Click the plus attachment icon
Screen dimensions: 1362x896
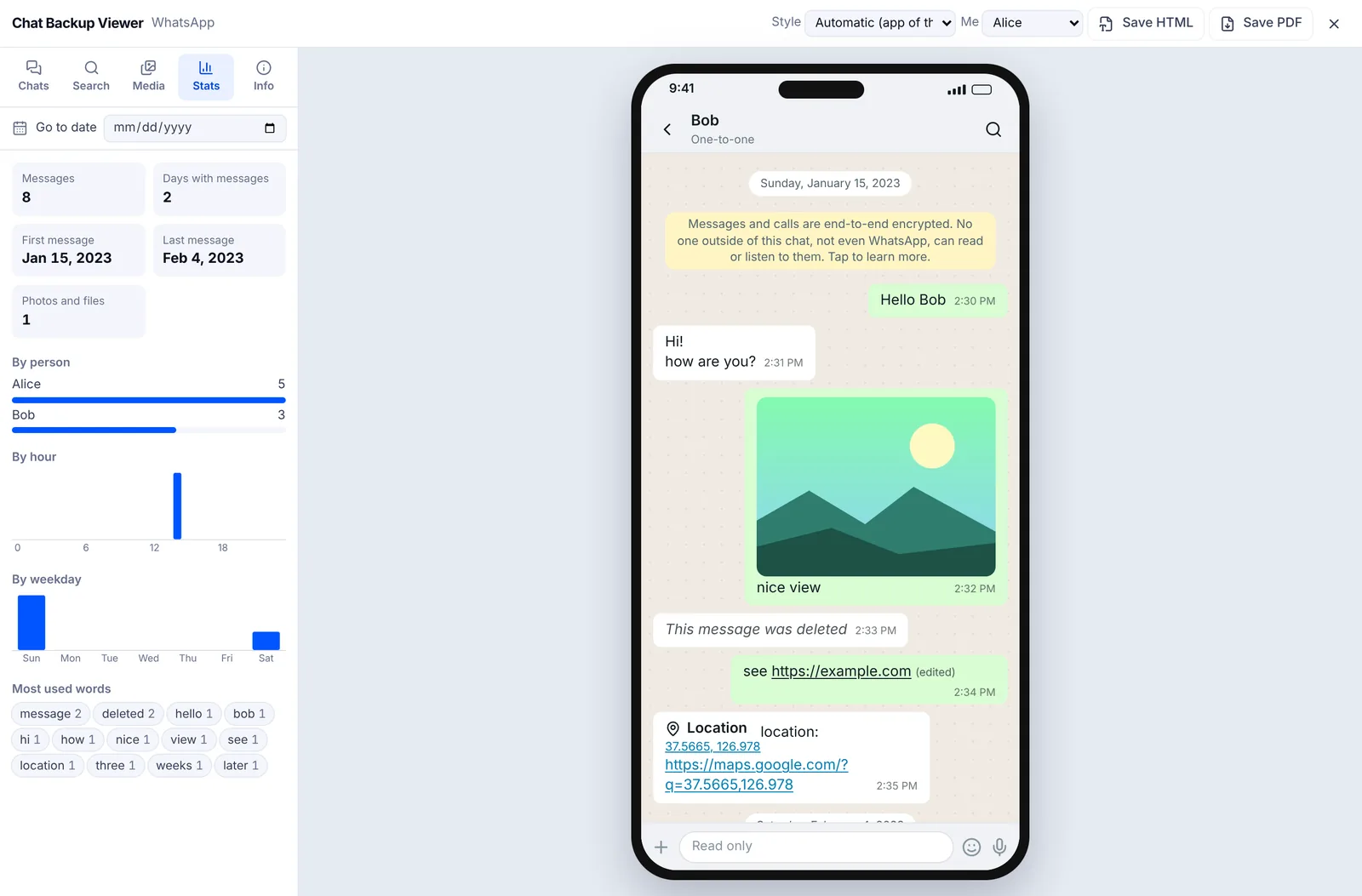(661, 847)
